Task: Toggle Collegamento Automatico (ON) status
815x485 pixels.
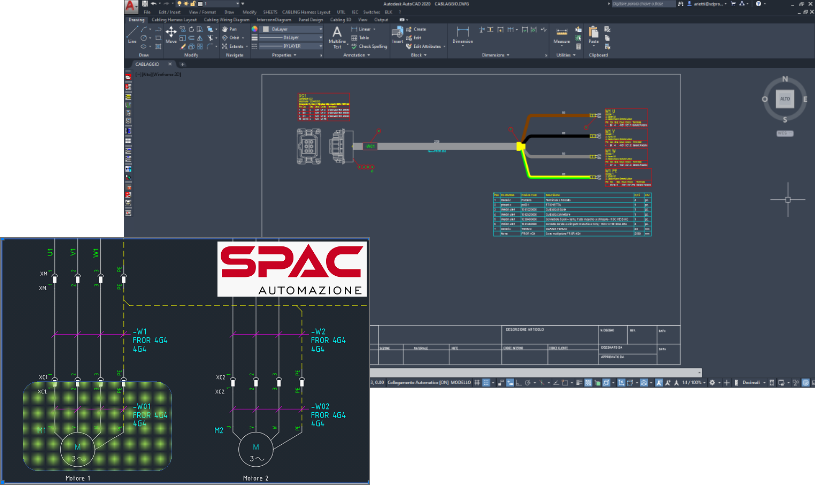Action: 418,383
